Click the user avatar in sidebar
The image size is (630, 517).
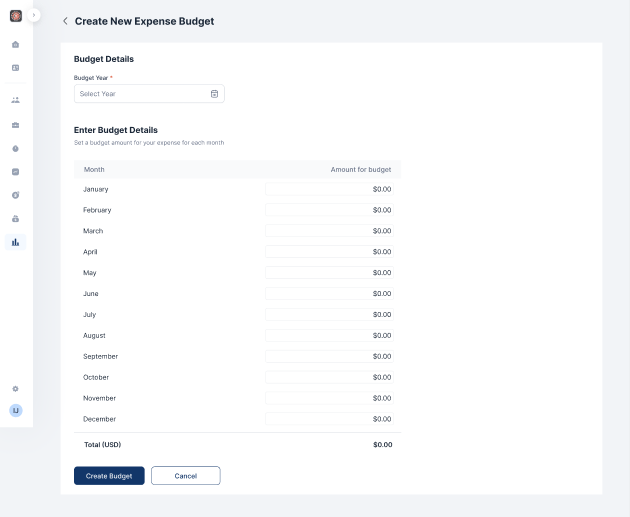coord(15,410)
